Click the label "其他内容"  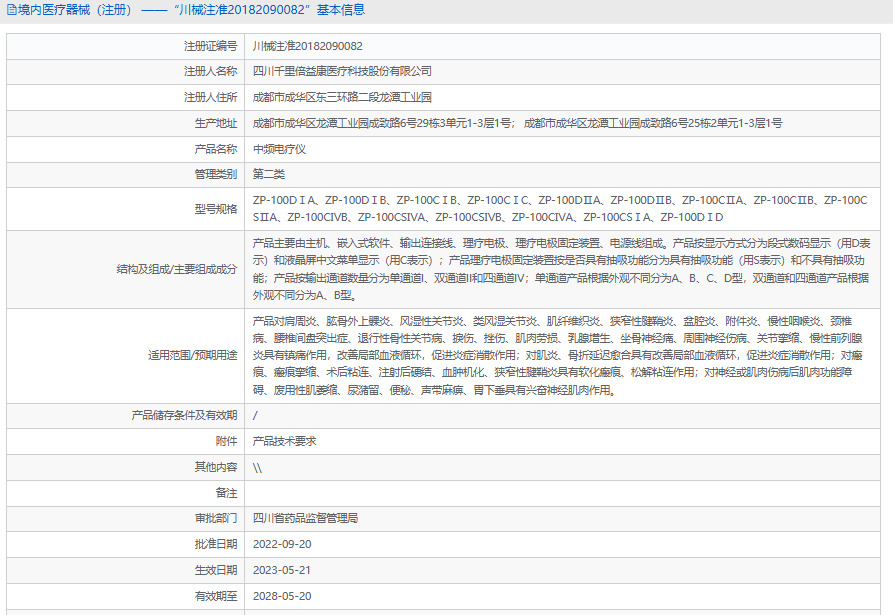pyautogui.click(x=216, y=467)
